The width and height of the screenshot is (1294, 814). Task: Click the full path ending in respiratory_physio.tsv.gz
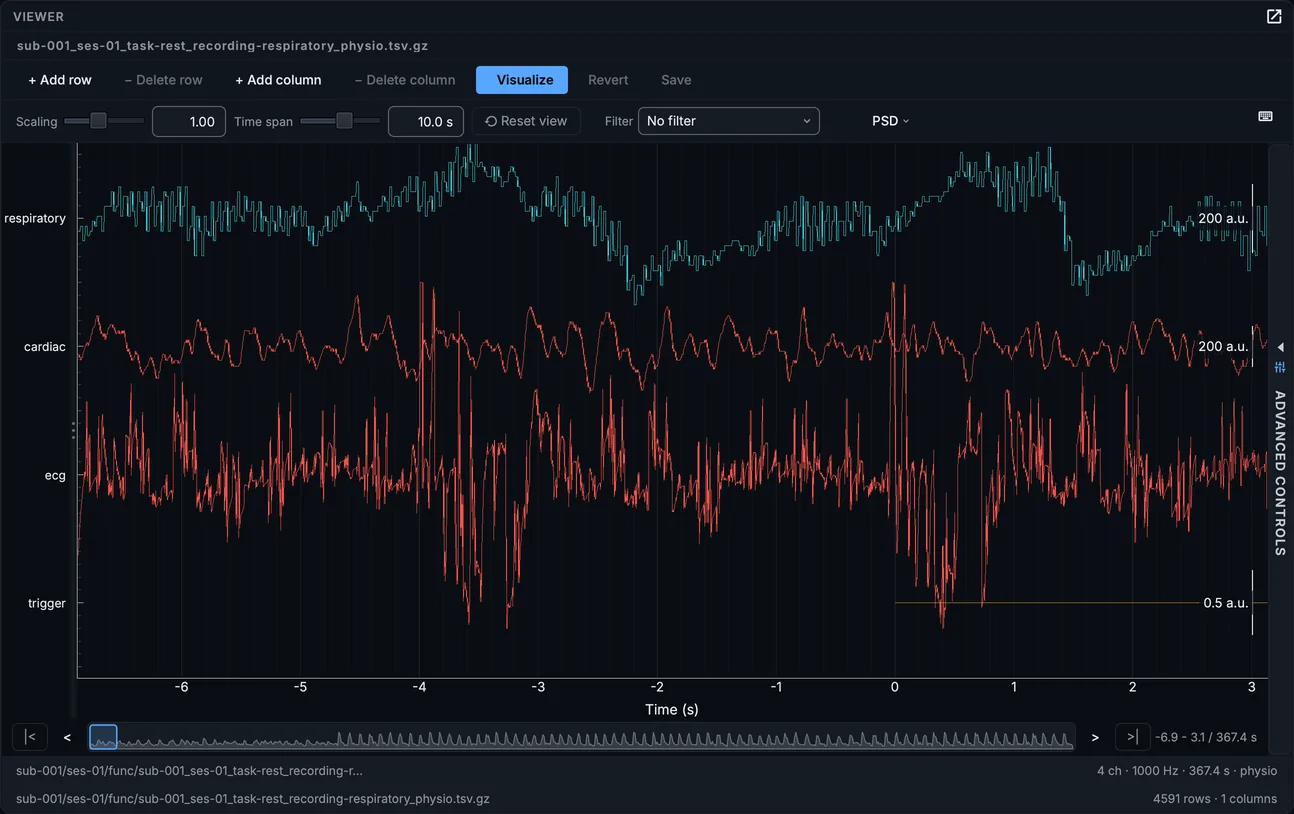click(253, 799)
